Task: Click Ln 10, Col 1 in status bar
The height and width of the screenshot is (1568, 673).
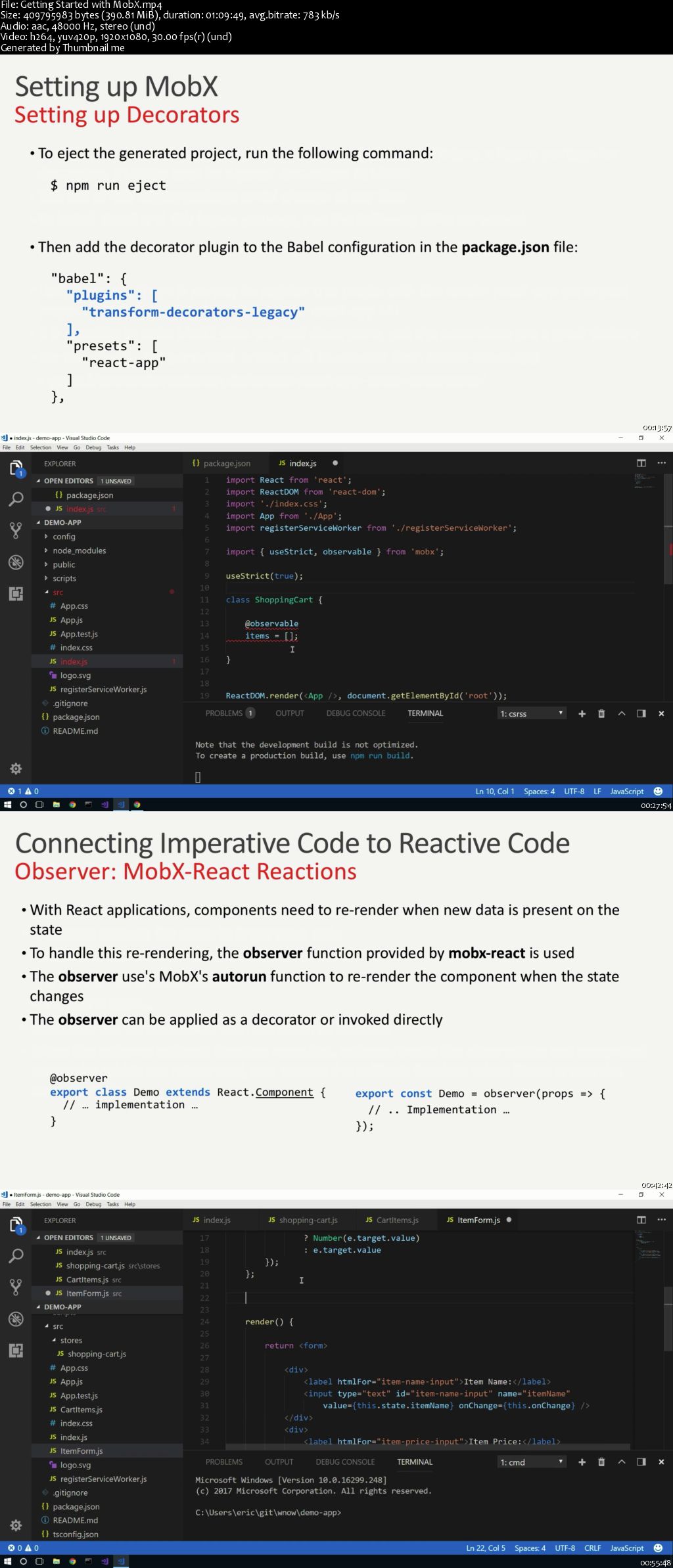Action: (495, 792)
